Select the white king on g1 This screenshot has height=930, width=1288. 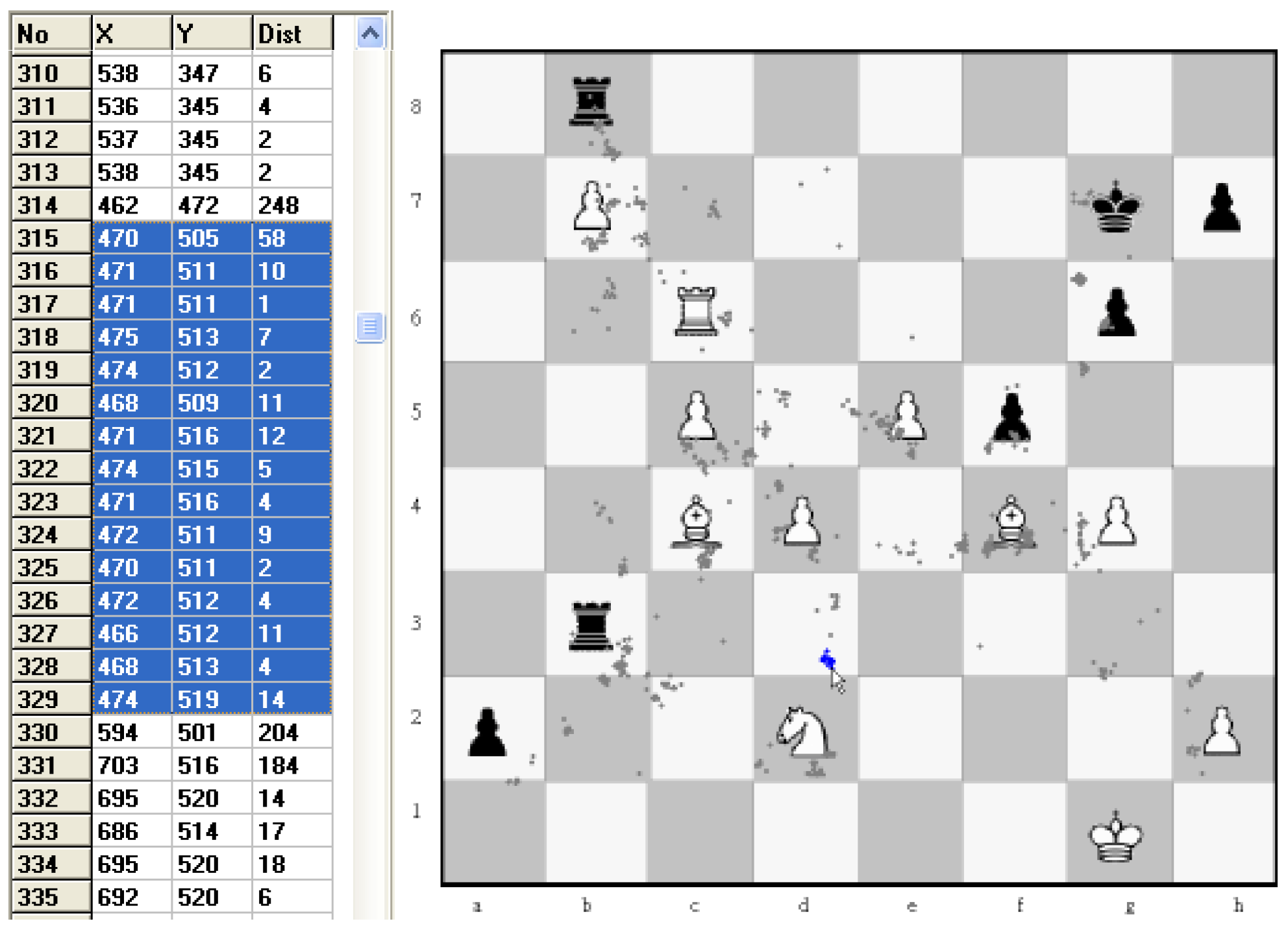pos(1115,837)
